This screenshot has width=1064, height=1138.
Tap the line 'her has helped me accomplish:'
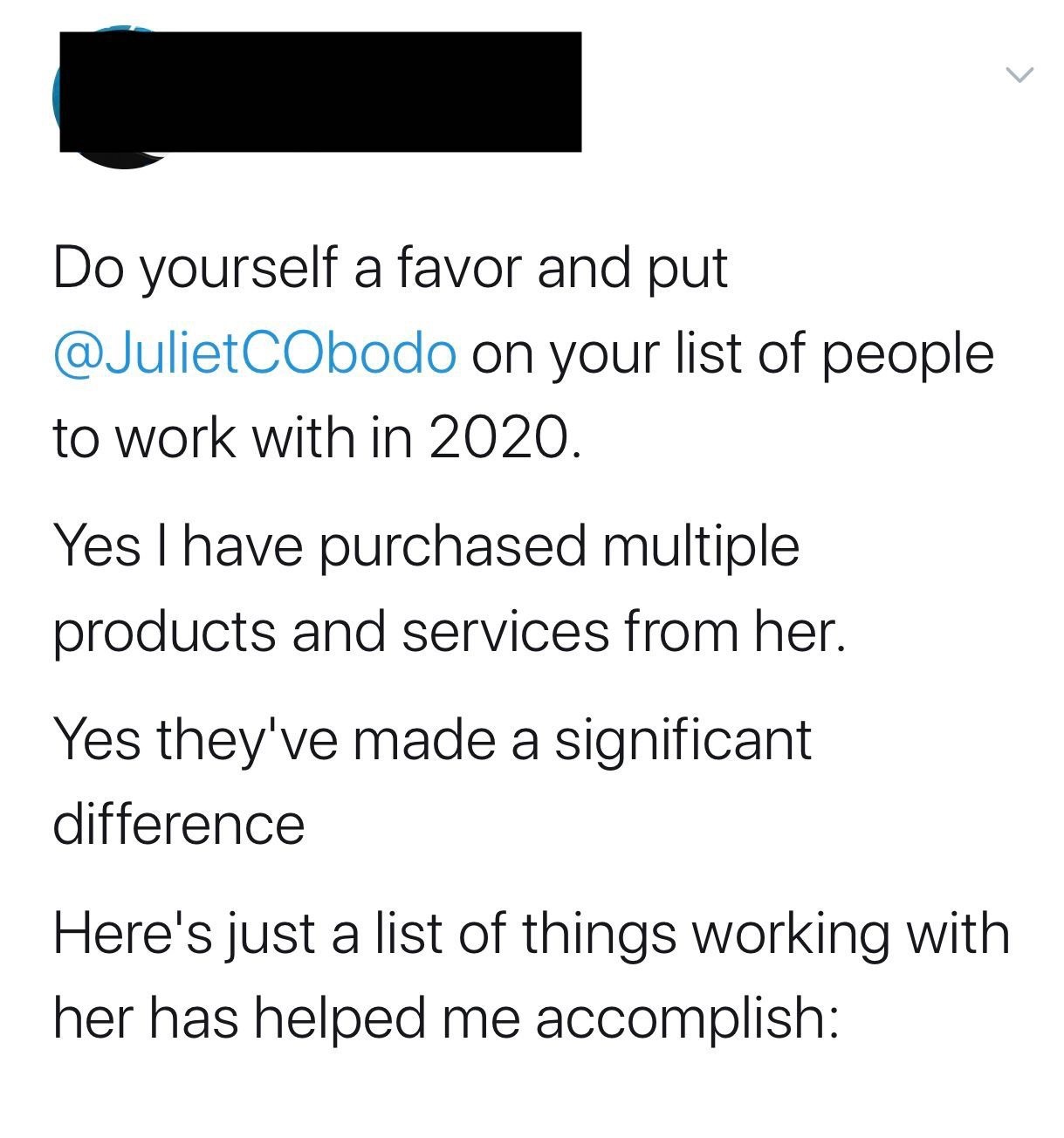click(446, 1018)
